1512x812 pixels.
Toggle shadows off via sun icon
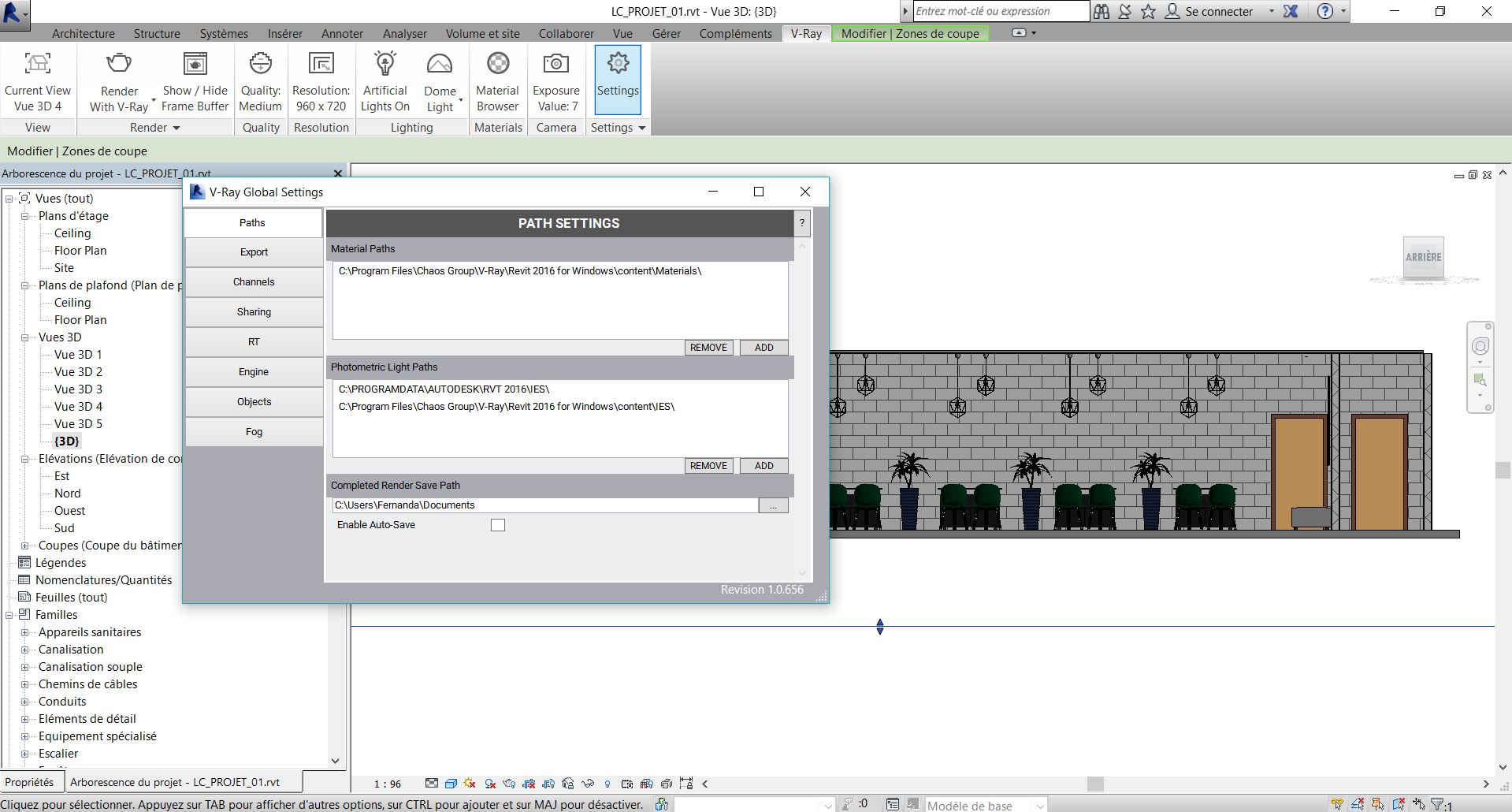coord(470,784)
